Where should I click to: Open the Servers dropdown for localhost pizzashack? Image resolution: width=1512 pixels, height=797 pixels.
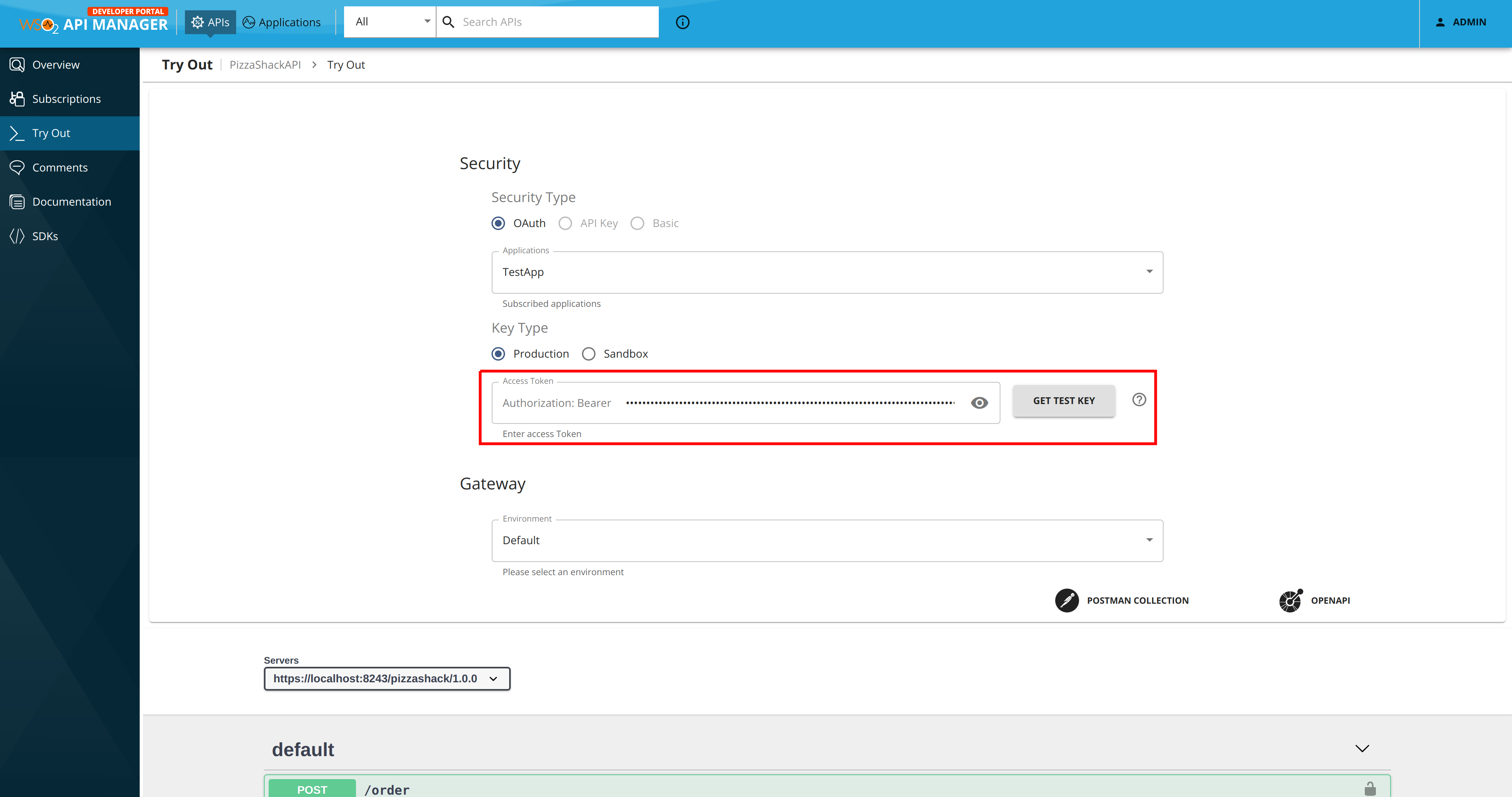coord(386,678)
